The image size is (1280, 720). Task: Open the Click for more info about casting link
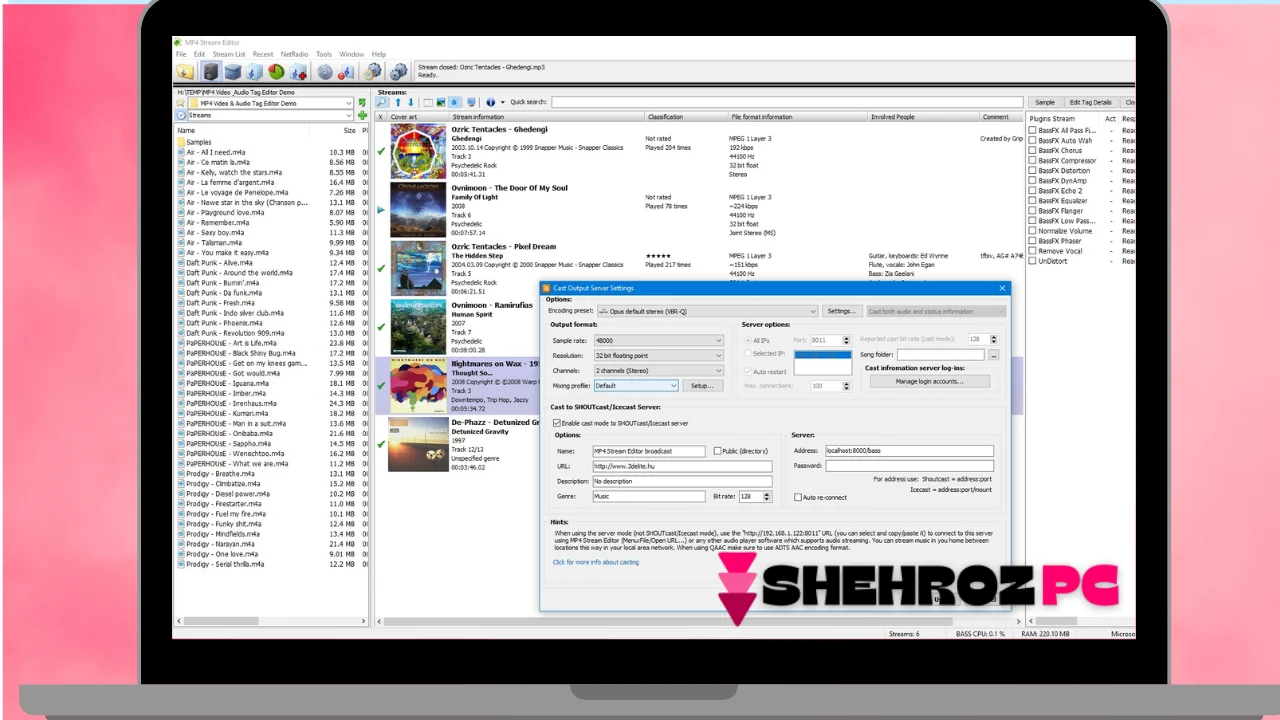[596, 562]
